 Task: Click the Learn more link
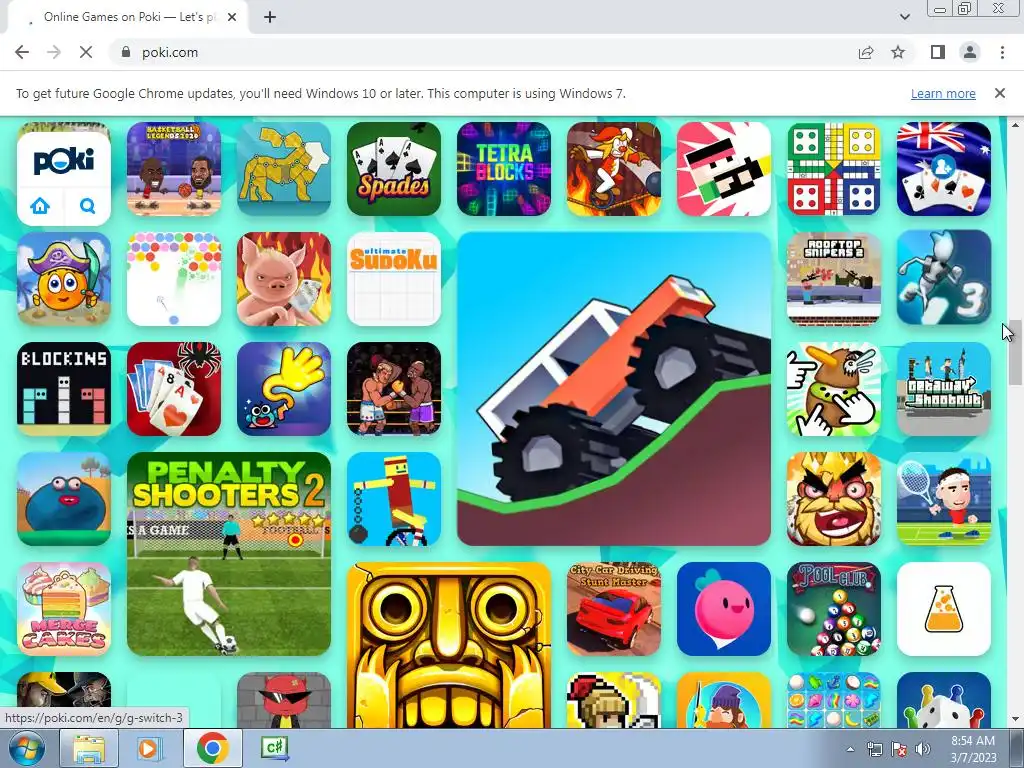pos(943,93)
